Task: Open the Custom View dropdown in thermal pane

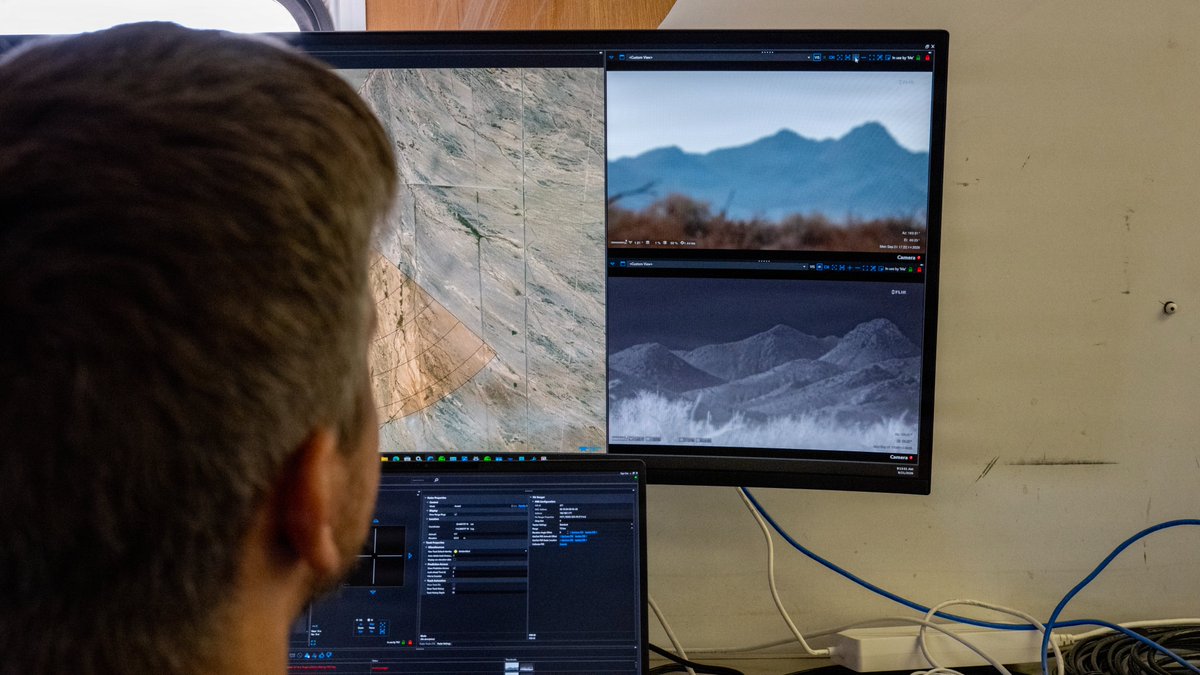Action: tap(716, 265)
